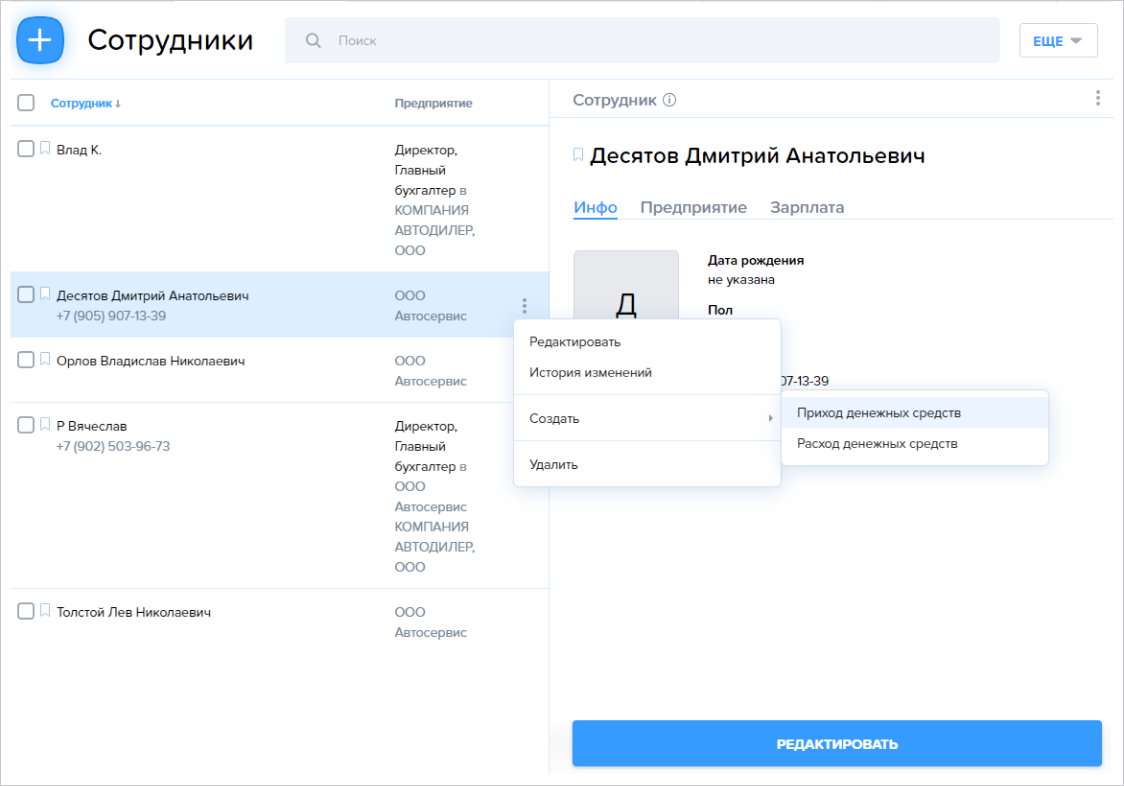Click the blue plus add-employee button

(x=40, y=40)
